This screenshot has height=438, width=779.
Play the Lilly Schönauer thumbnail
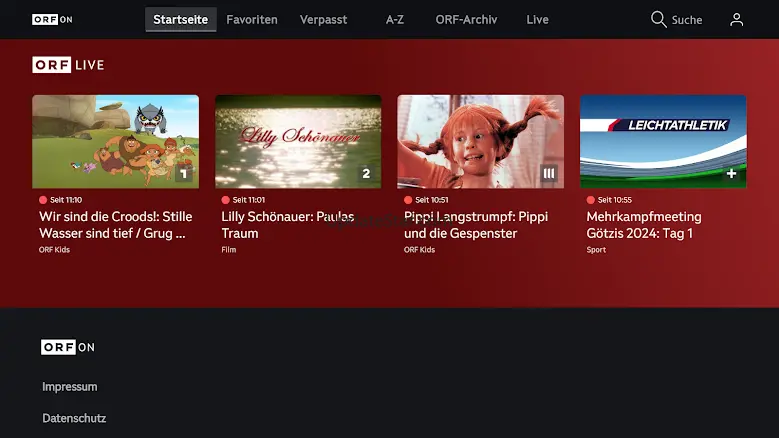pos(298,142)
